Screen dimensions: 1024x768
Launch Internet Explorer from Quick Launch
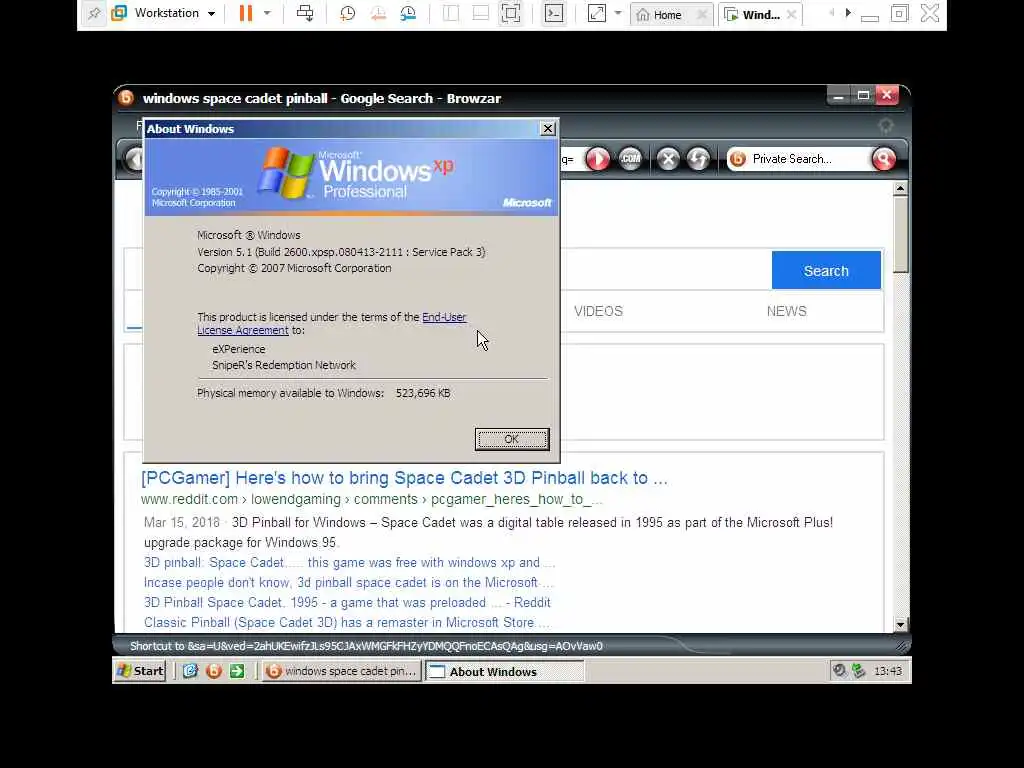tap(190, 671)
